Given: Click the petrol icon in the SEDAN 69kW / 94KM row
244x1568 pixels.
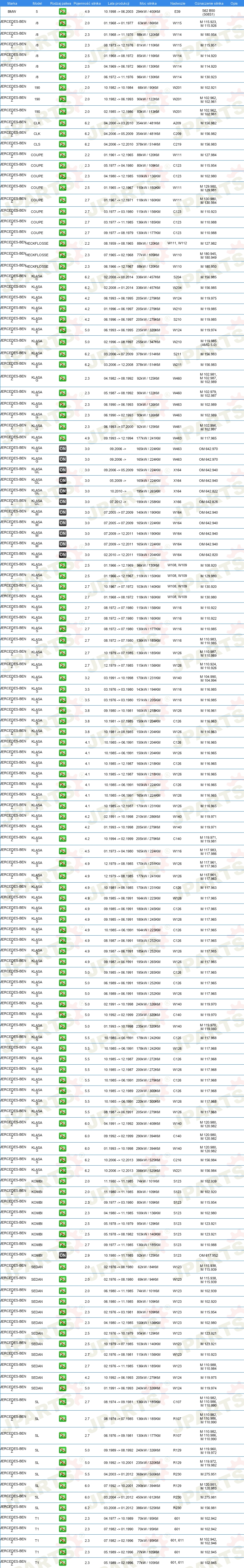Looking at the screenshot, I should [62, 1279].
